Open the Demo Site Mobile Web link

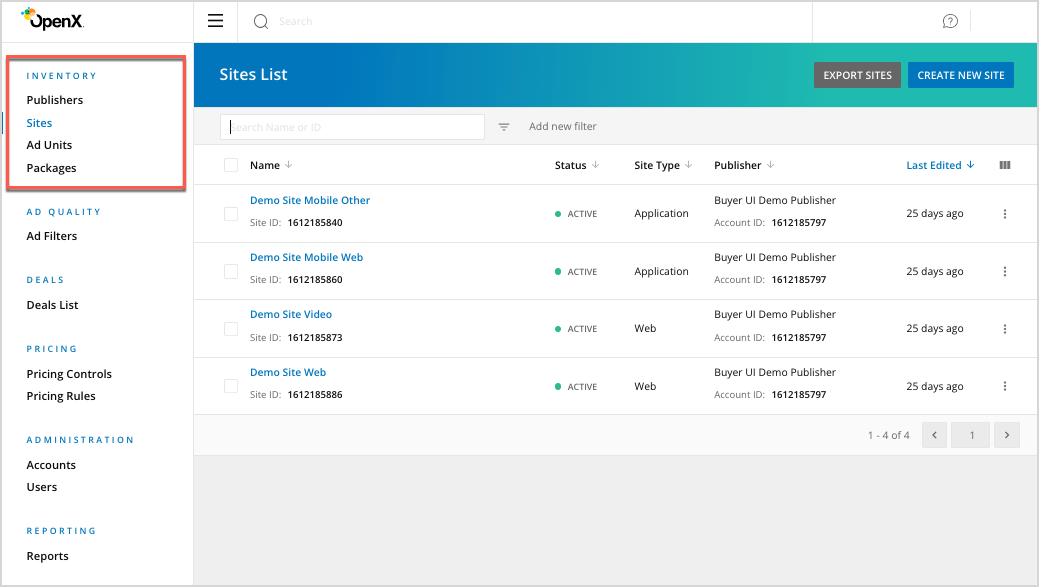pos(306,257)
